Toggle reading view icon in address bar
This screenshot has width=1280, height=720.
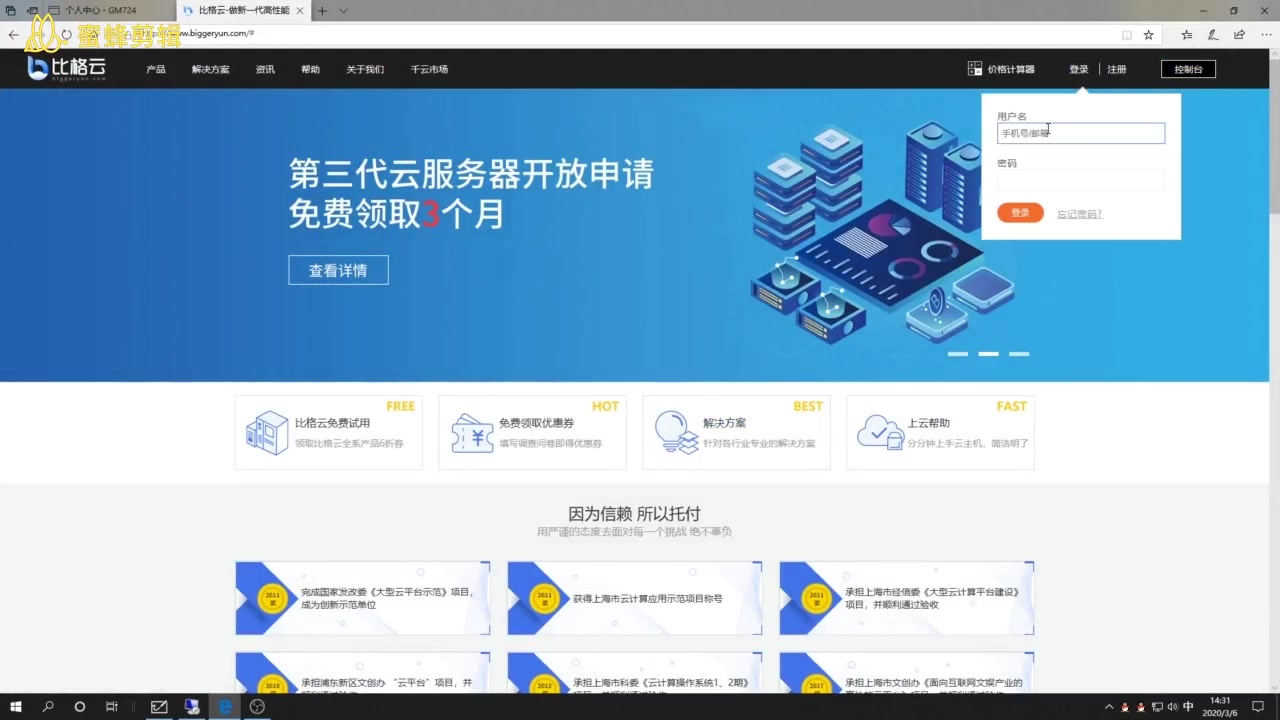1127,34
